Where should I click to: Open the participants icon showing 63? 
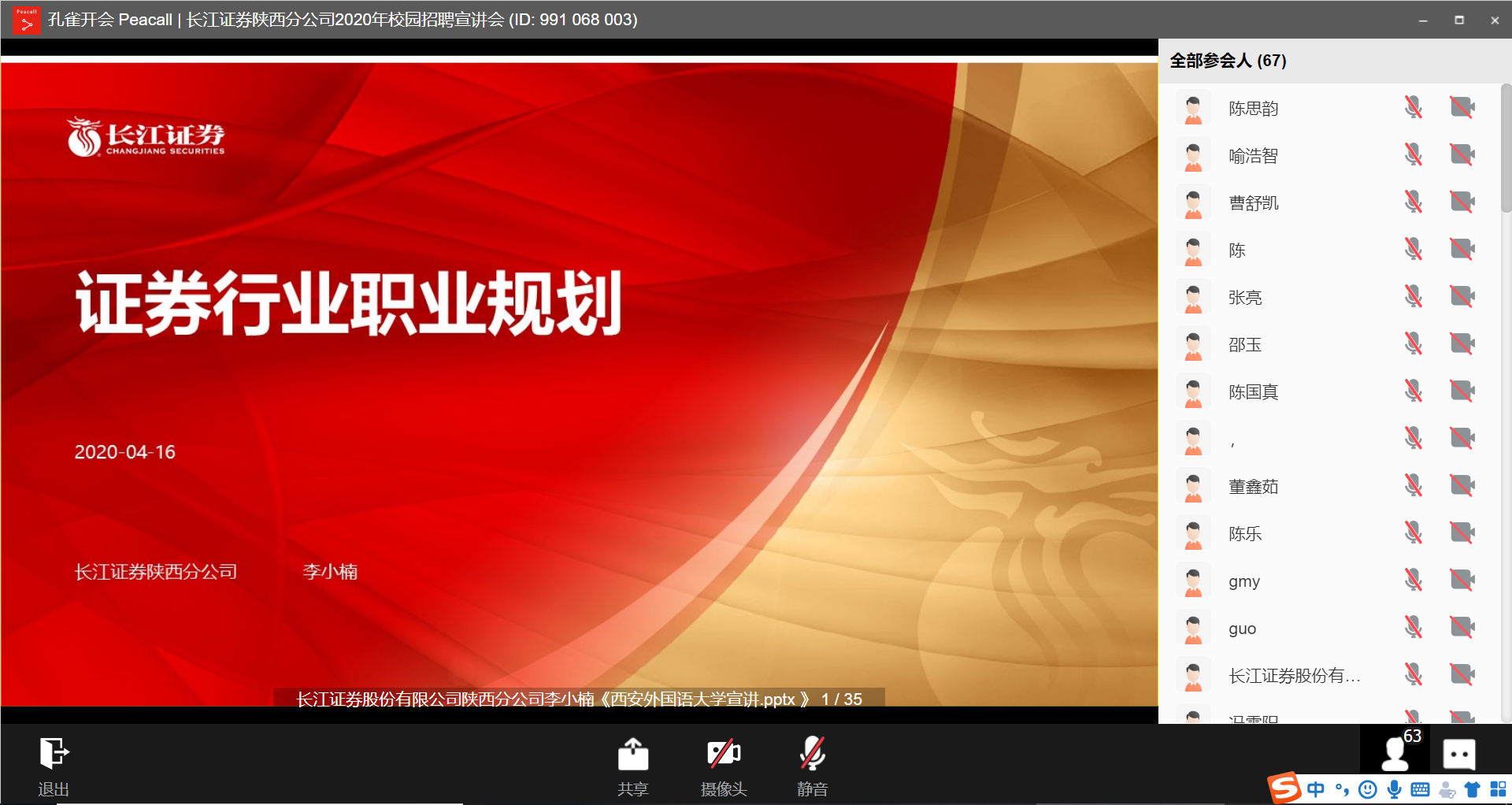(x=1395, y=751)
